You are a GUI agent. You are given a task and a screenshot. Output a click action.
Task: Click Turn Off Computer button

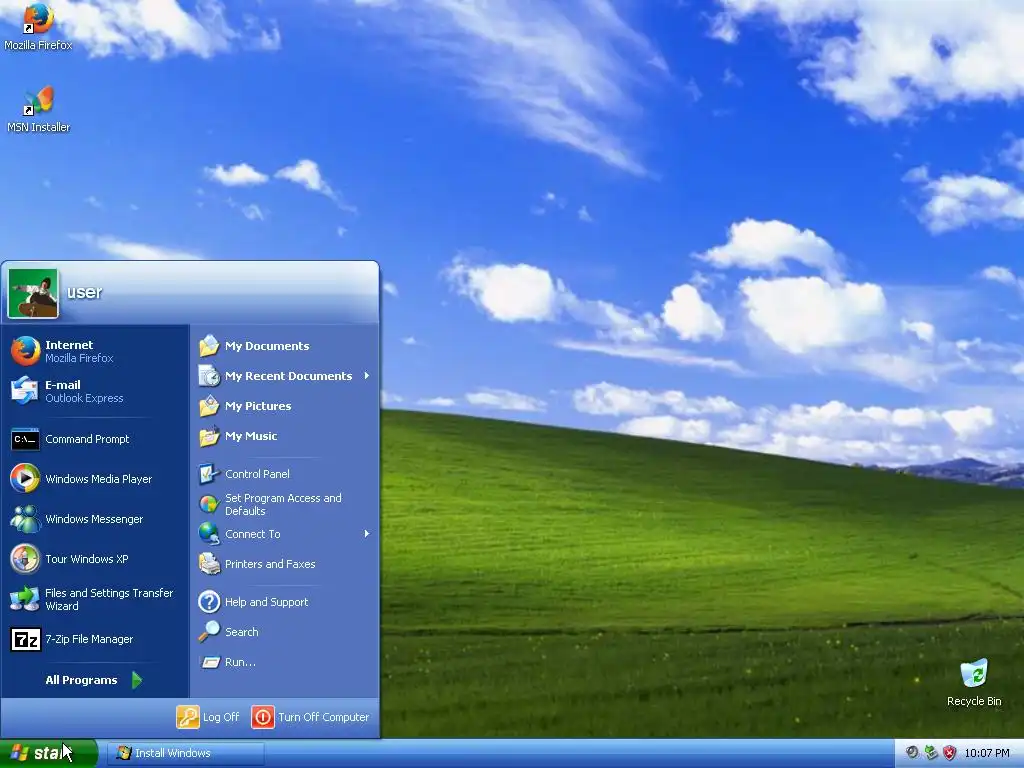pyautogui.click(x=311, y=716)
